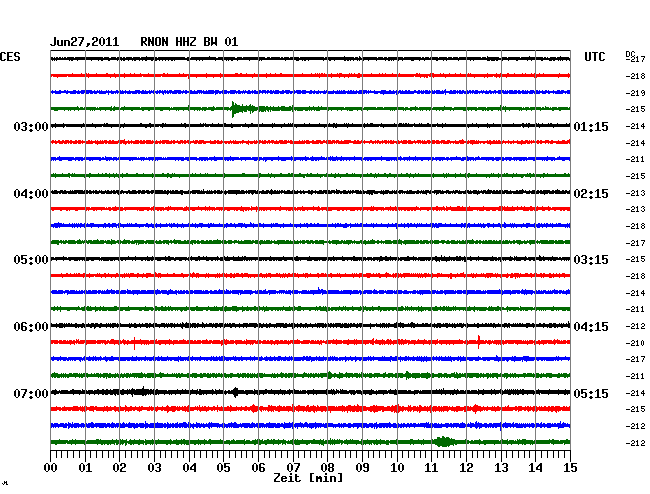
Task: Click the 01:15 UTC time label
Action: pyautogui.click(x=591, y=126)
